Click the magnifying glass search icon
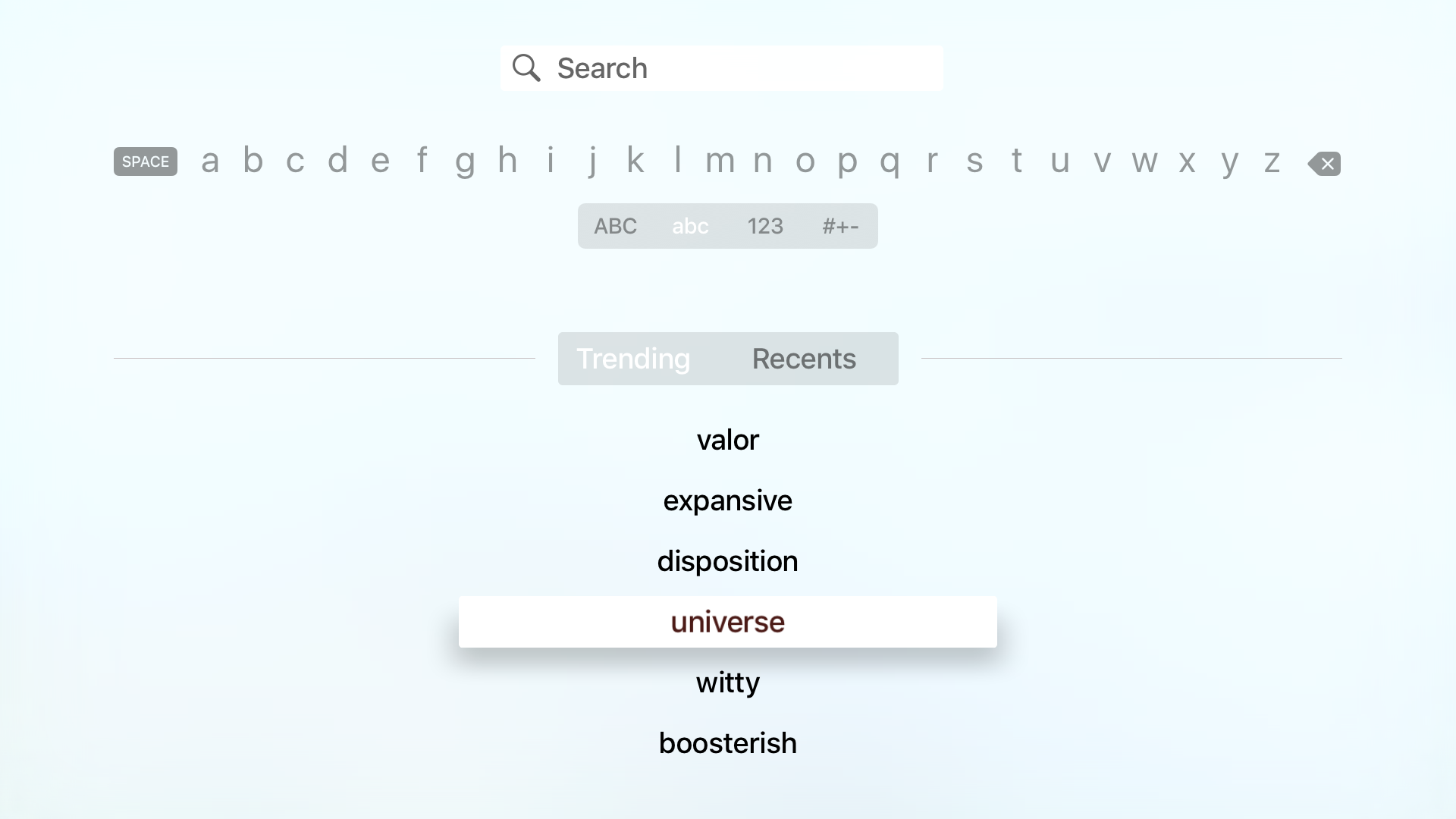 (x=527, y=67)
